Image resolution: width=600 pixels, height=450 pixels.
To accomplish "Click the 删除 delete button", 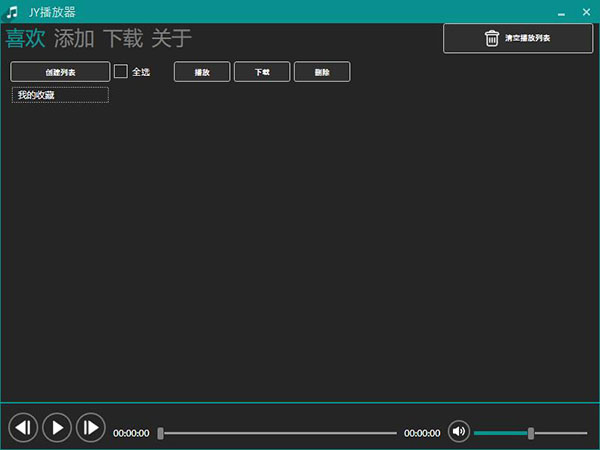I will pyautogui.click(x=322, y=72).
